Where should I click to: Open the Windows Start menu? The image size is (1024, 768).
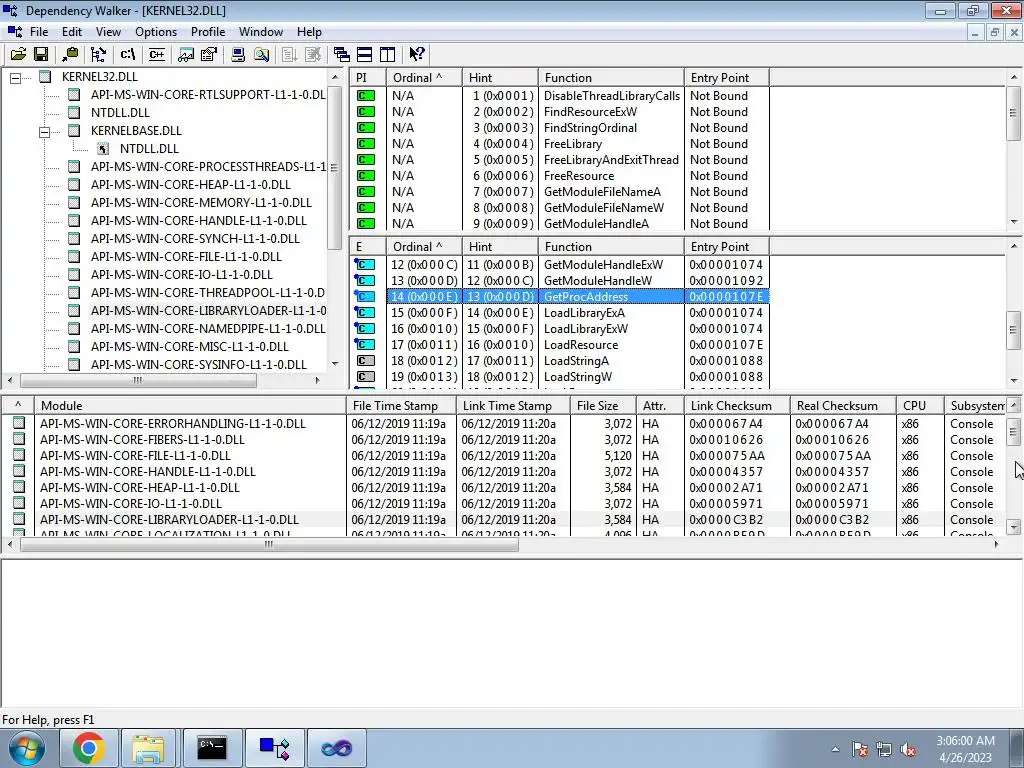pyautogui.click(x=26, y=748)
